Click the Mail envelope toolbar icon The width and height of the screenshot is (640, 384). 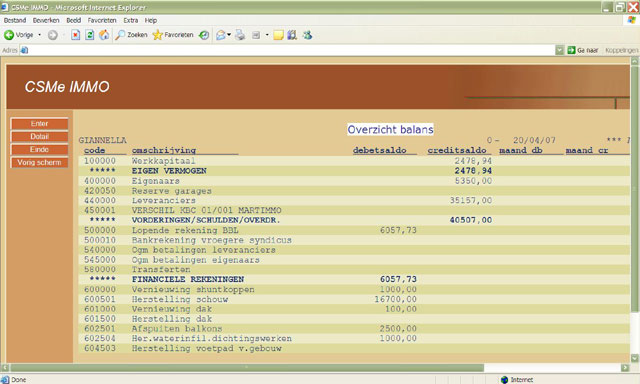[220, 35]
